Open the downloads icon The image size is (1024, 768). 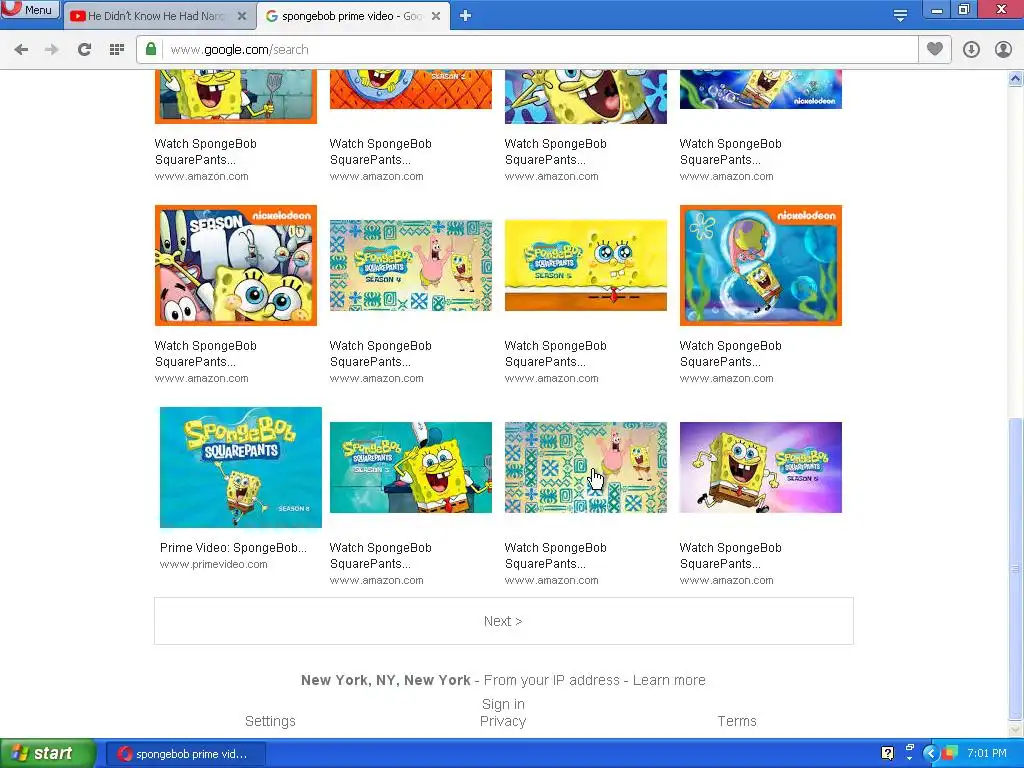click(971, 50)
